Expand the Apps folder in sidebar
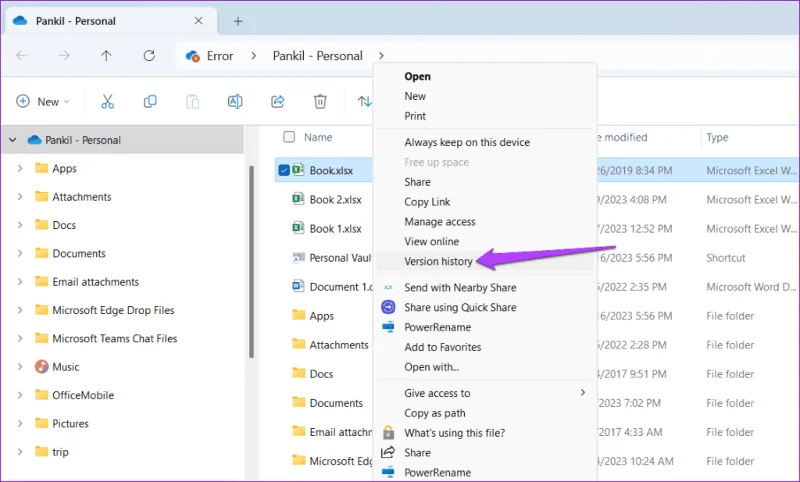This screenshot has height=482, width=800. pos(20,168)
